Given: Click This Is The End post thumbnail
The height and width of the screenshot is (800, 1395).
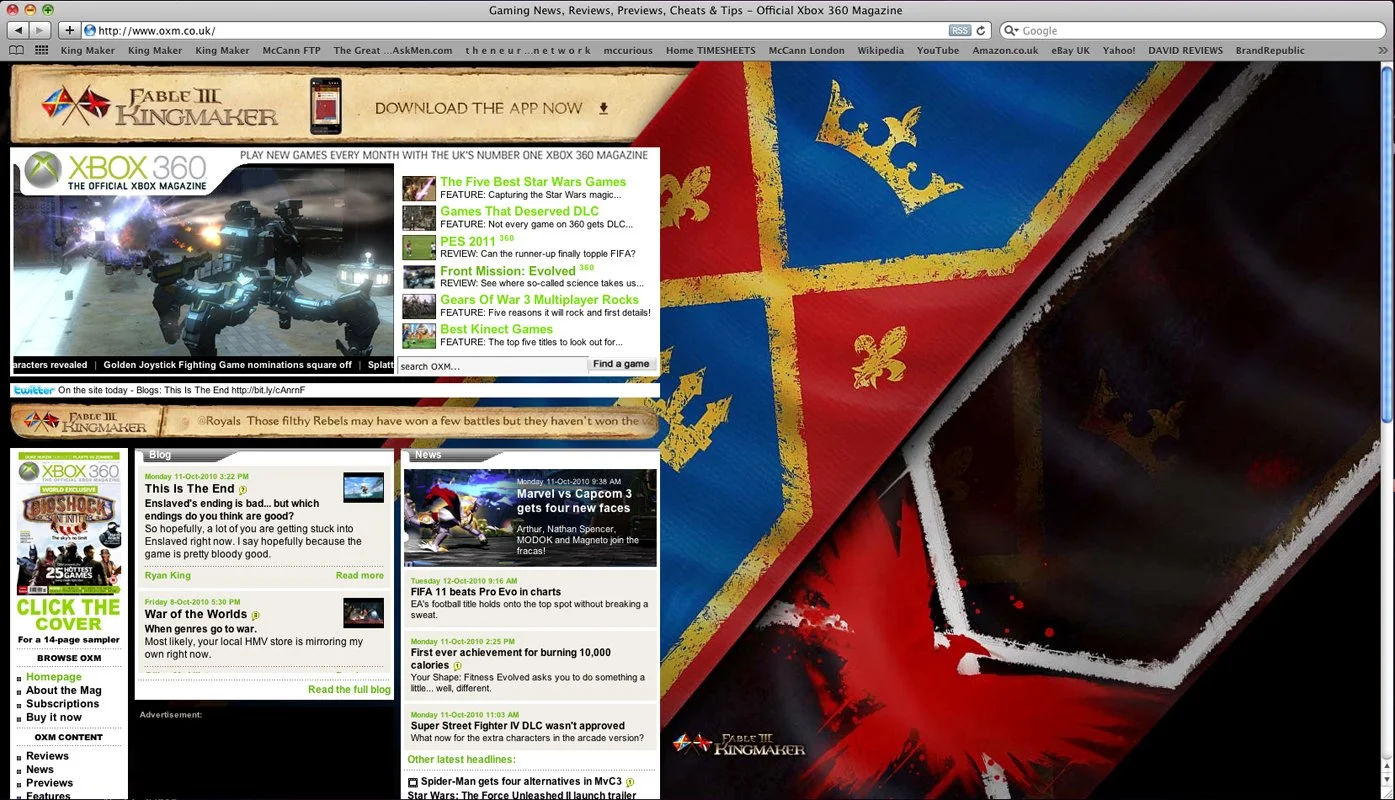Looking at the screenshot, I should click(x=363, y=487).
